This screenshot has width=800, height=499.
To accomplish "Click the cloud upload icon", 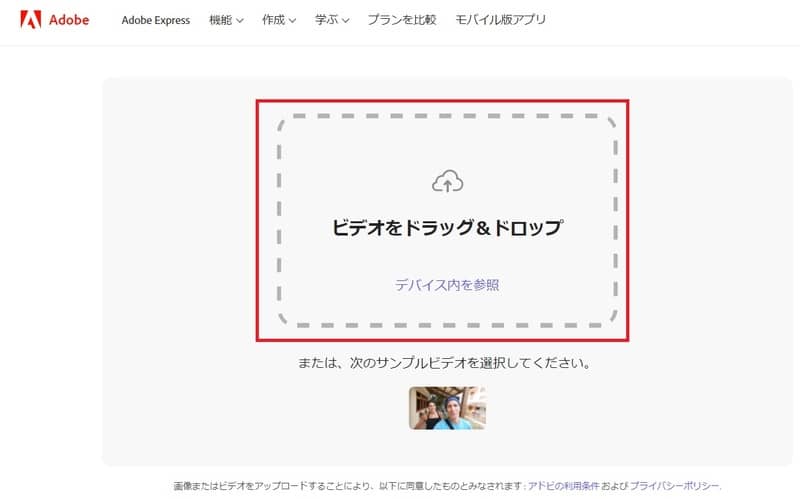I will click(x=447, y=181).
